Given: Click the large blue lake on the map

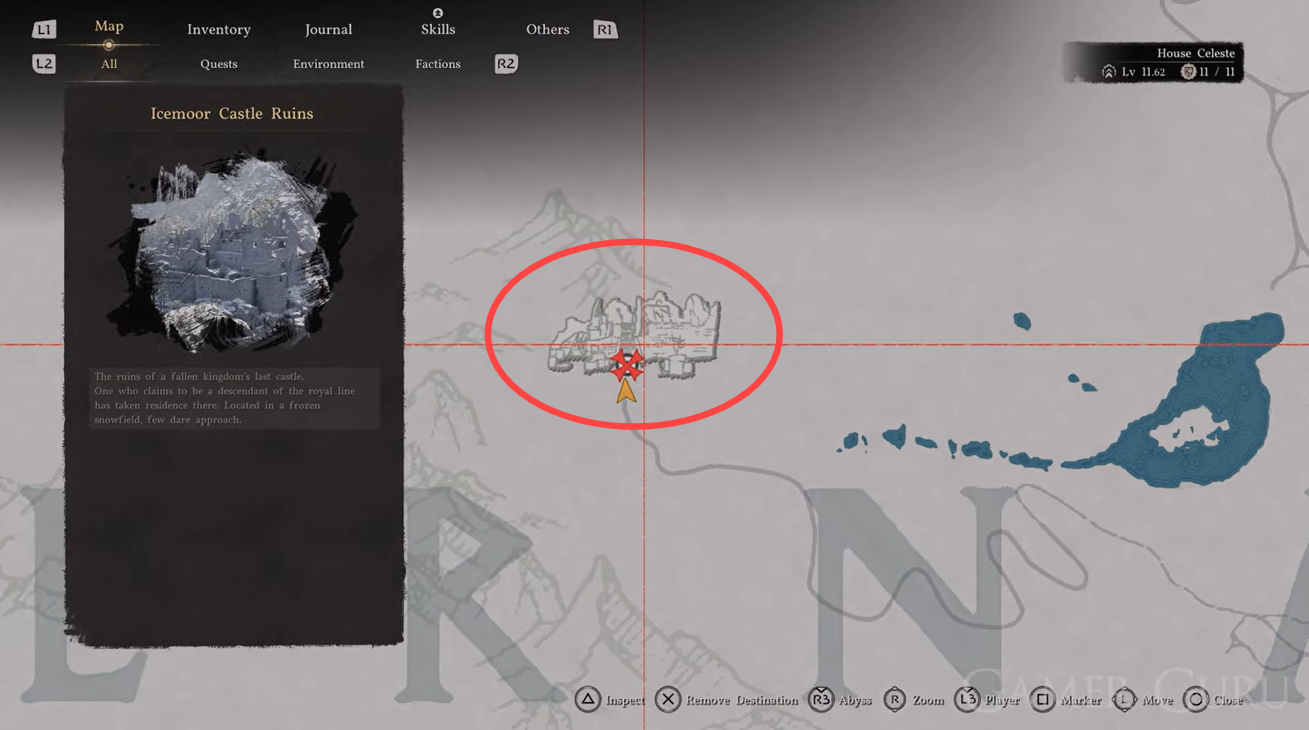Looking at the screenshot, I should (1196, 400).
